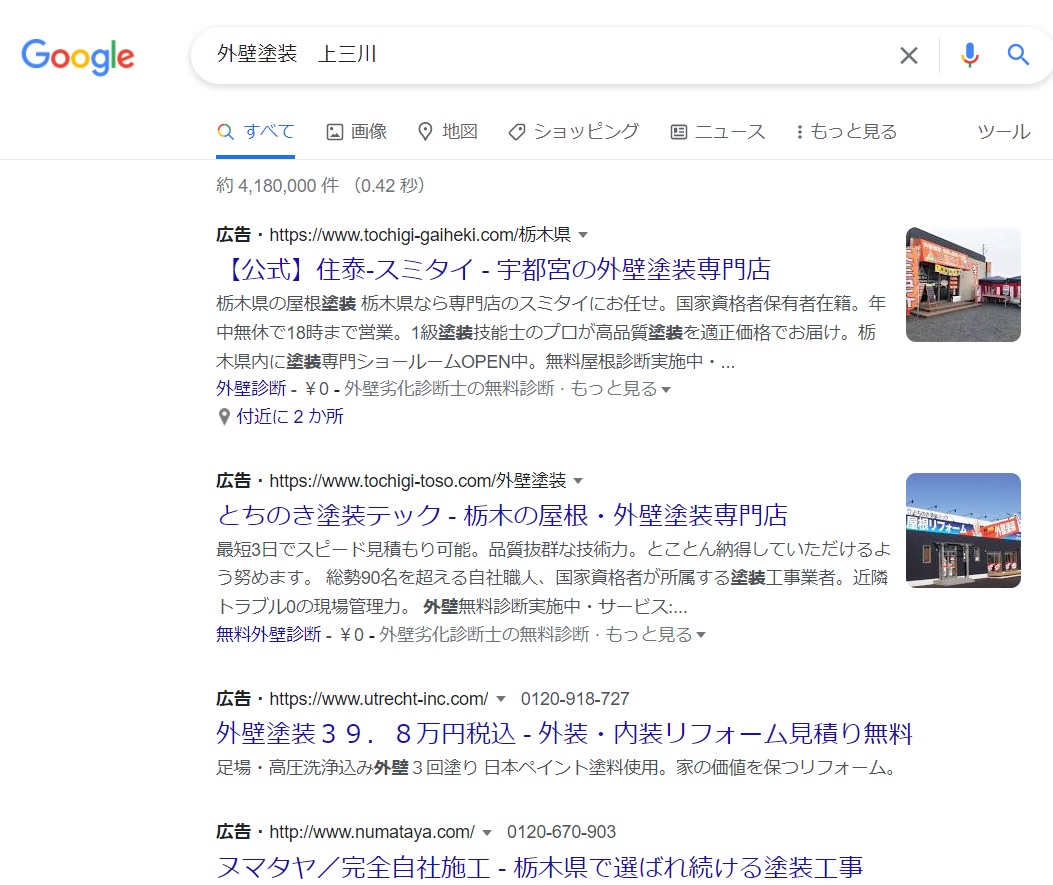Open とちのき塗装テック ad title link

[x=502, y=516]
